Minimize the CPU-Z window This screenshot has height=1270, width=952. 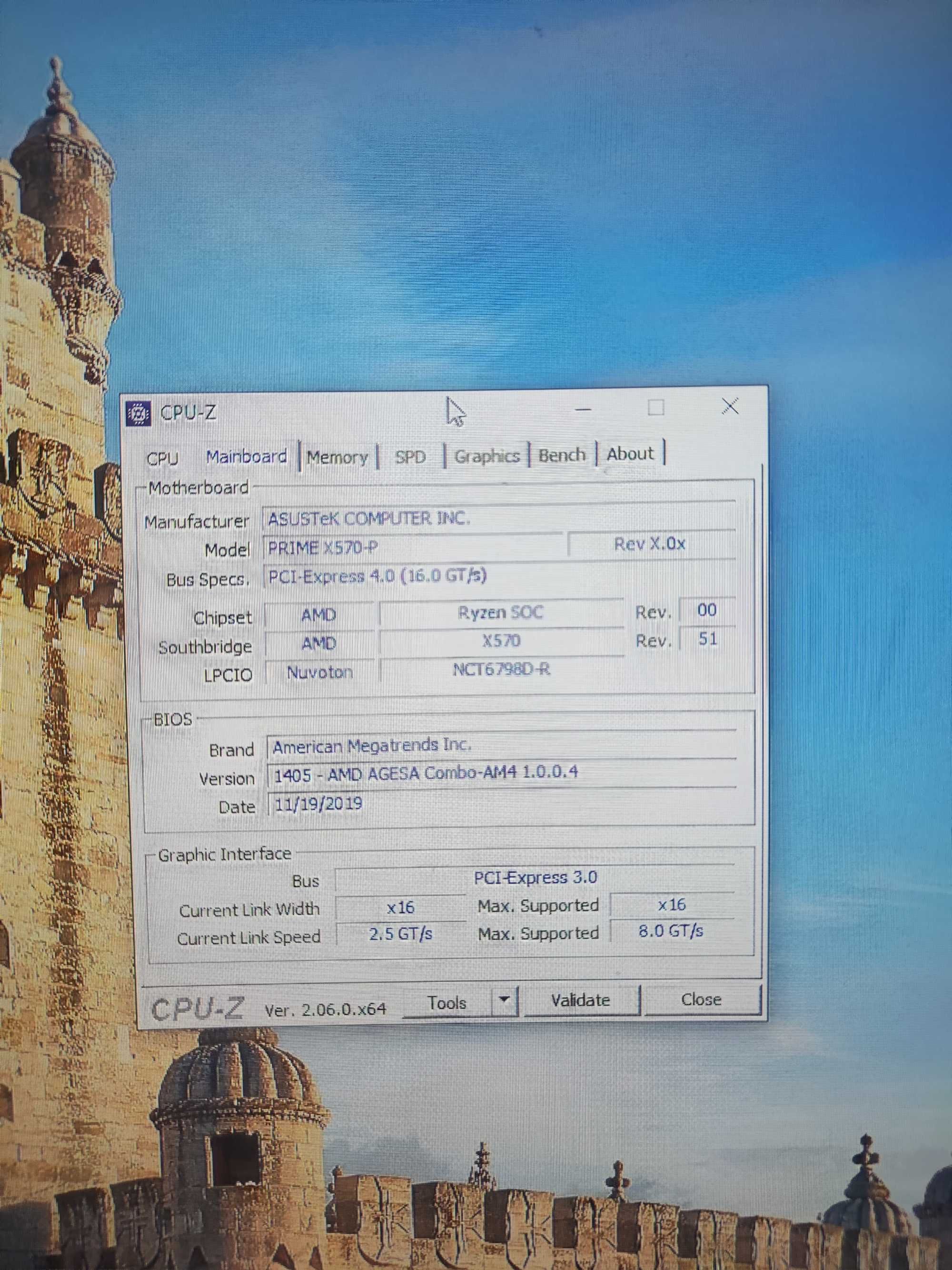(583, 410)
